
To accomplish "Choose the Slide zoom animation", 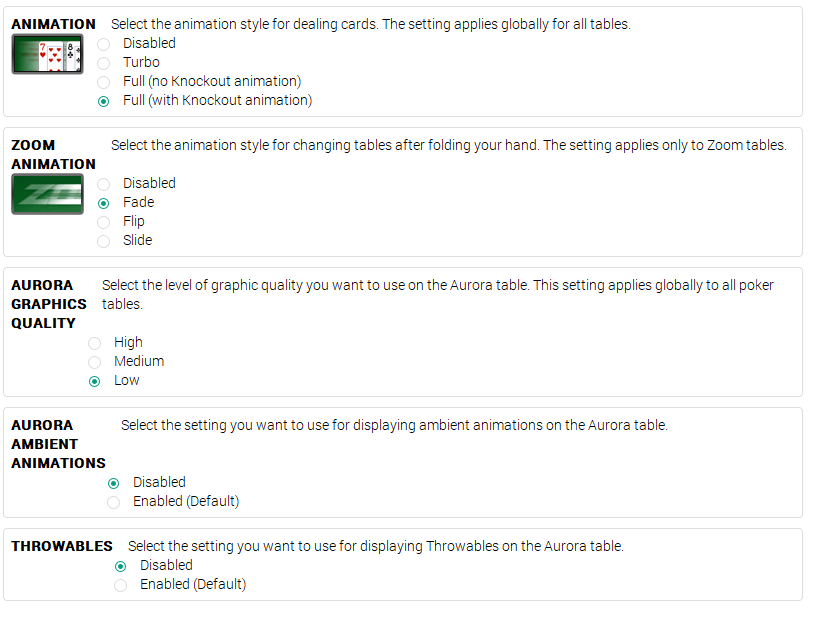I will pos(103,241).
